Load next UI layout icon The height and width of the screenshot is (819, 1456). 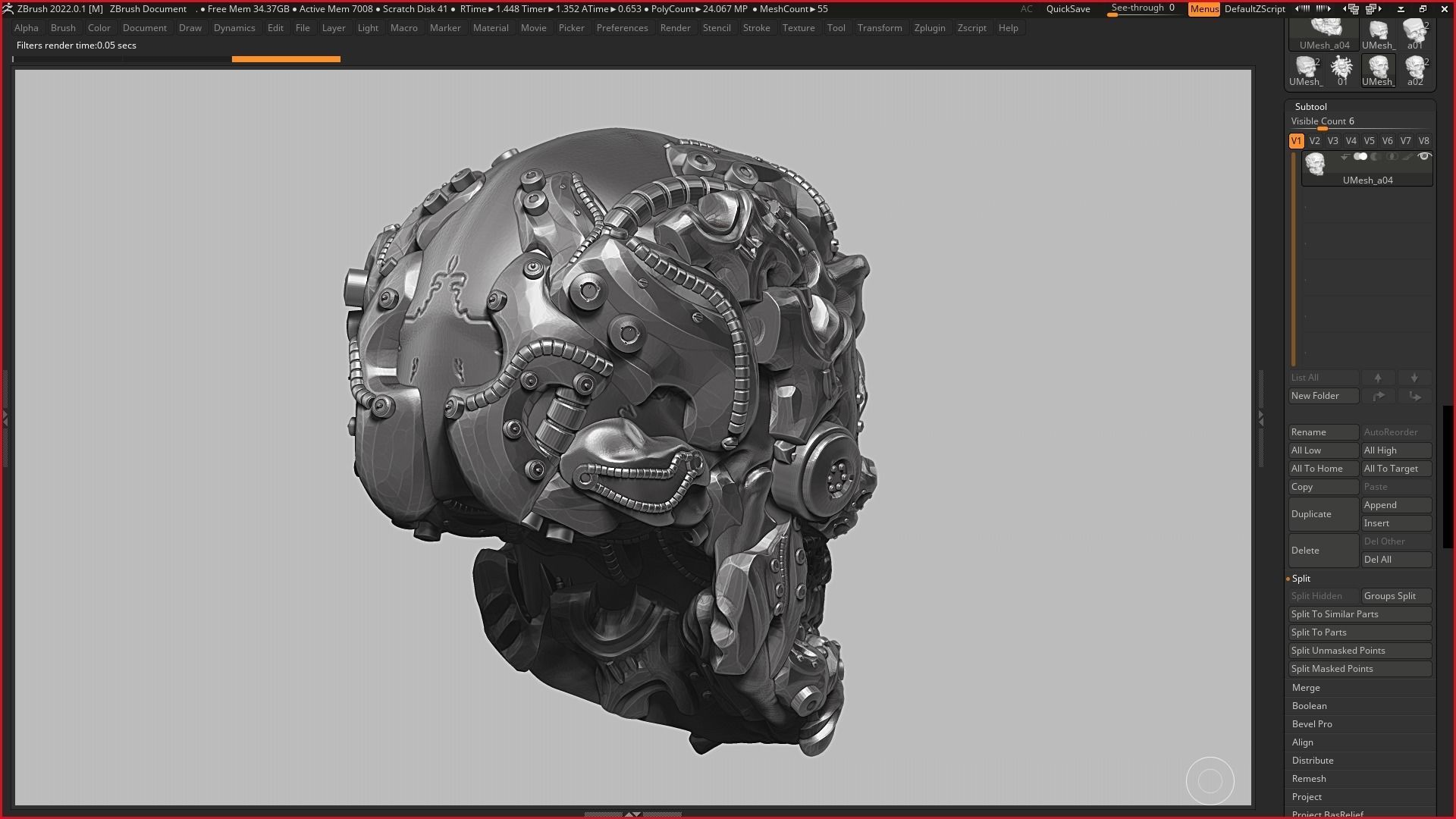(1373, 9)
